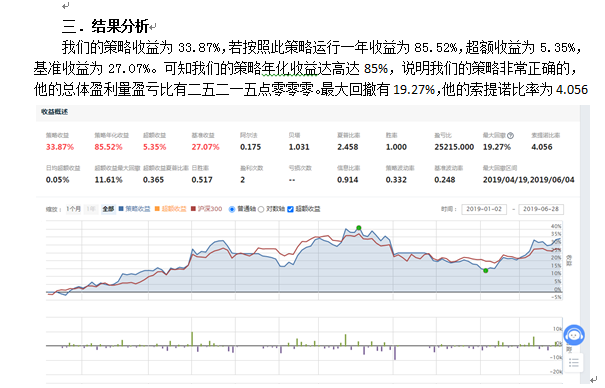Viewport: 605px width, 388px height.
Task: Open the blue customer service robot icon
Action: (574, 335)
